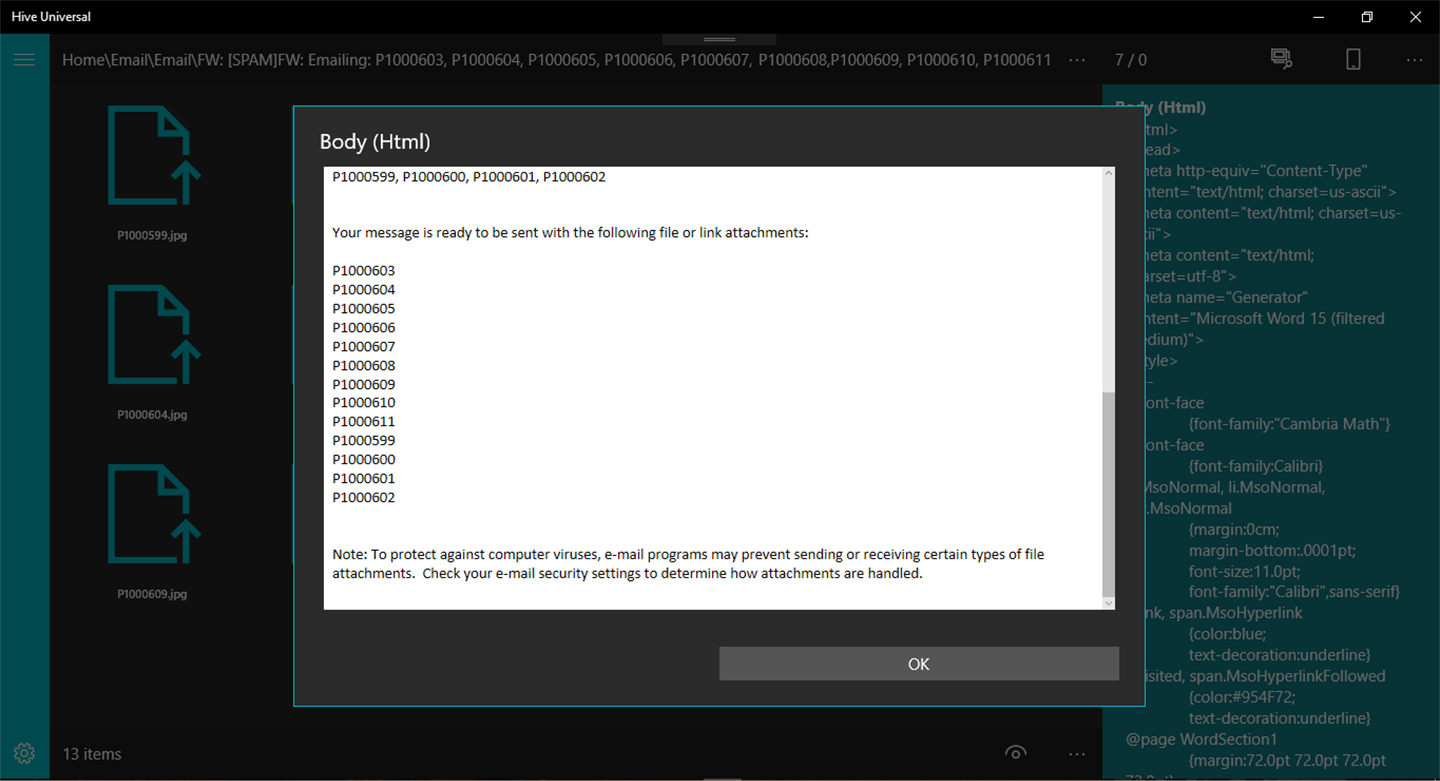Click the 7 / 0 counter
This screenshot has width=1440, height=781.
pos(1131,60)
